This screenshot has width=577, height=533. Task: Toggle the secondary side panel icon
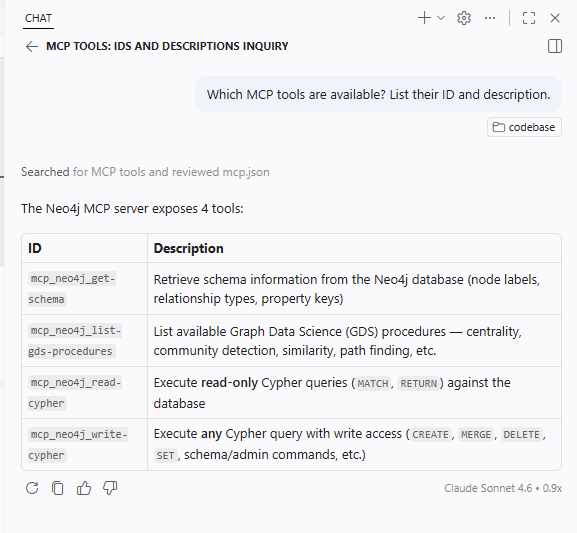pyautogui.click(x=555, y=46)
